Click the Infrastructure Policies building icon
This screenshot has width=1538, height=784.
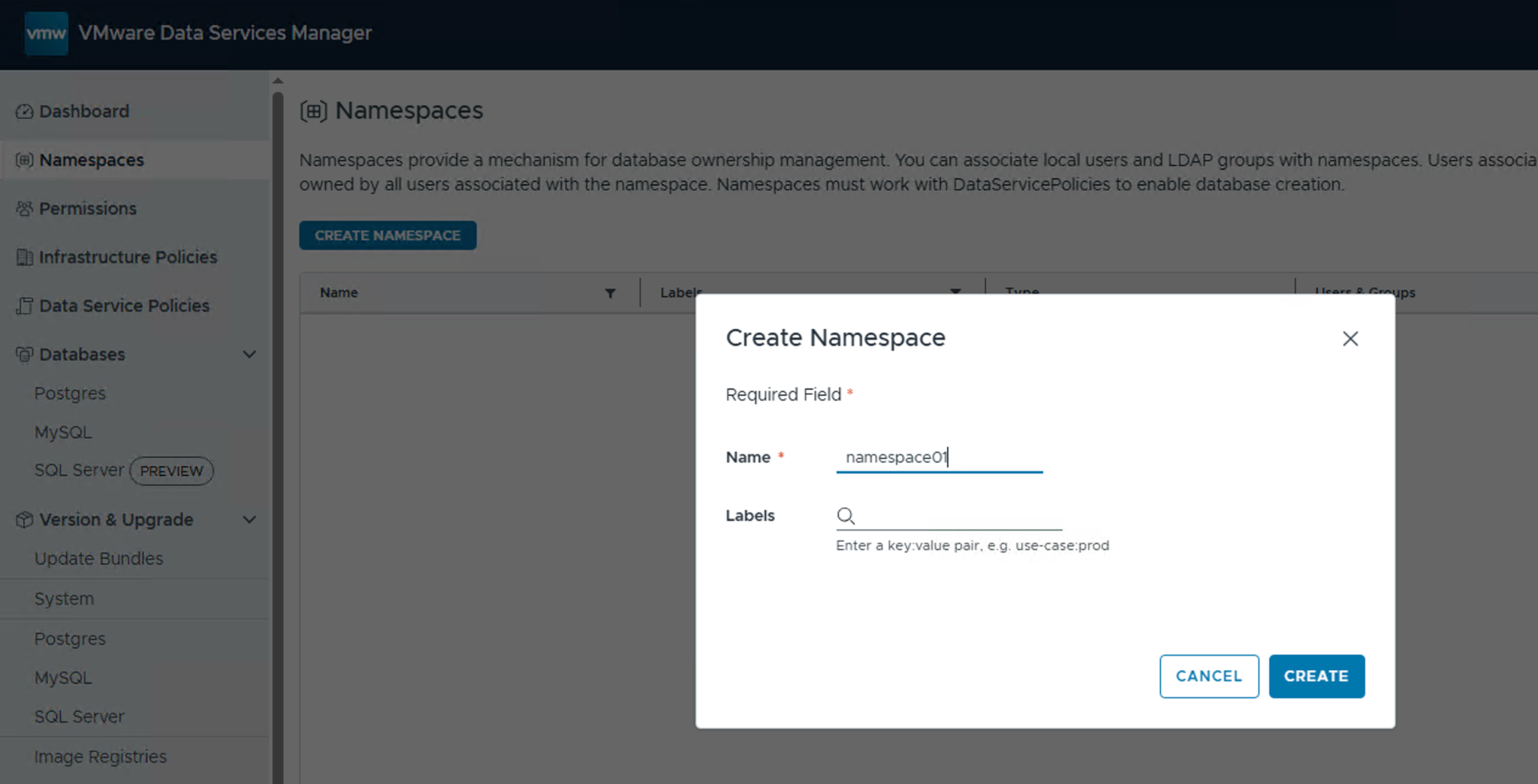(24, 258)
